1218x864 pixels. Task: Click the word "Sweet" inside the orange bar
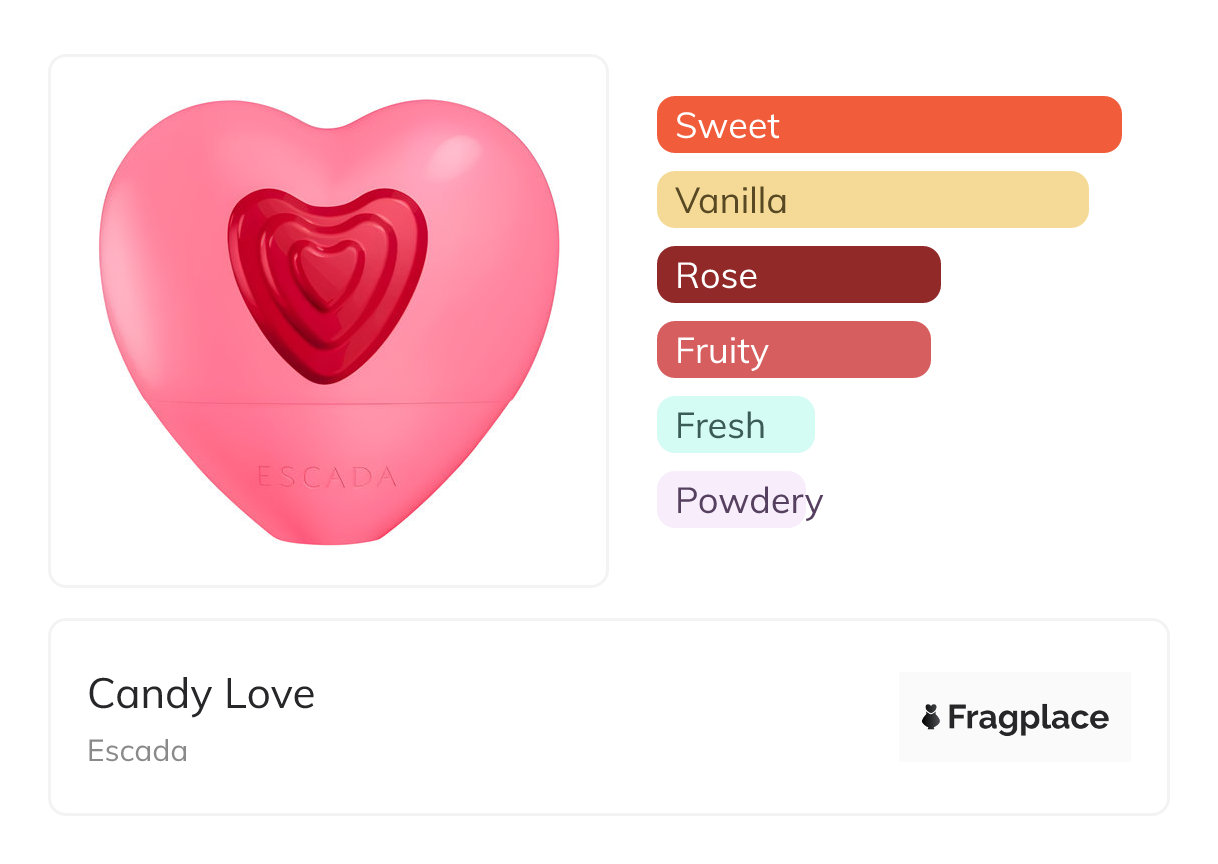pyautogui.click(x=727, y=125)
